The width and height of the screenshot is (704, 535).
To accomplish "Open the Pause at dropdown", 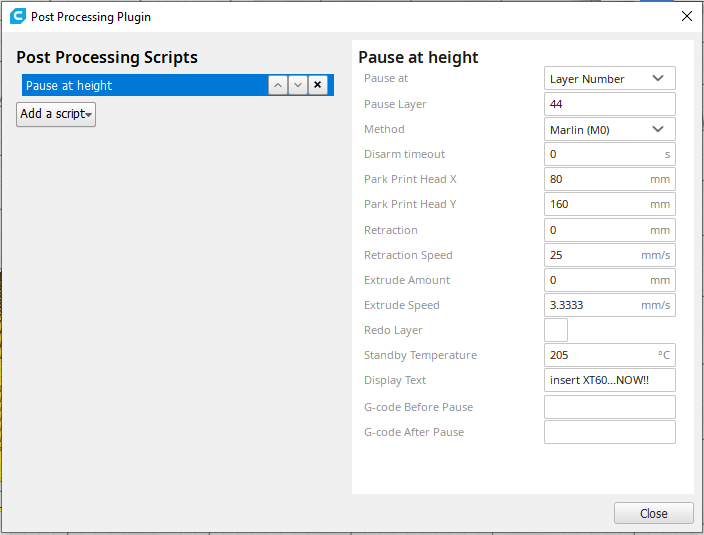I will 610,79.
